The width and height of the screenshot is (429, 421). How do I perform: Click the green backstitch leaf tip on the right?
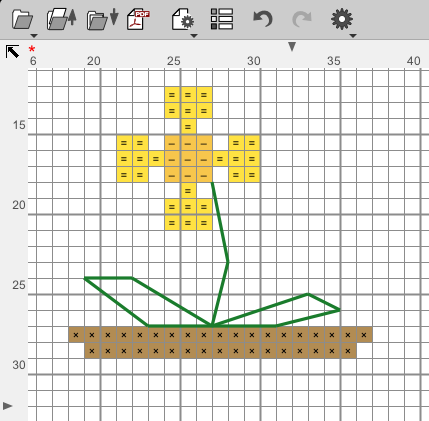coord(340,310)
